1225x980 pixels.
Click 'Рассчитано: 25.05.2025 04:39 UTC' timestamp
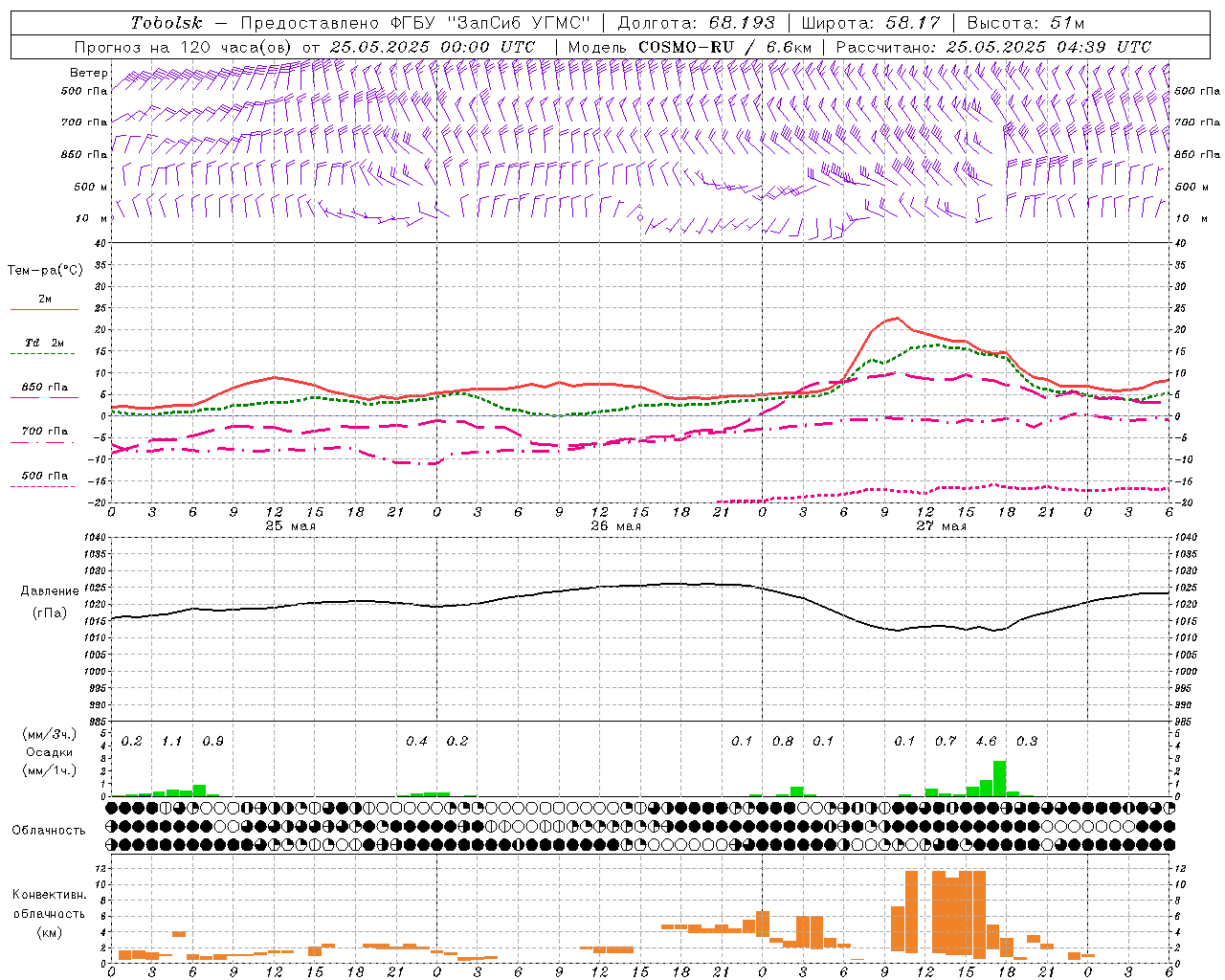pos(993,47)
